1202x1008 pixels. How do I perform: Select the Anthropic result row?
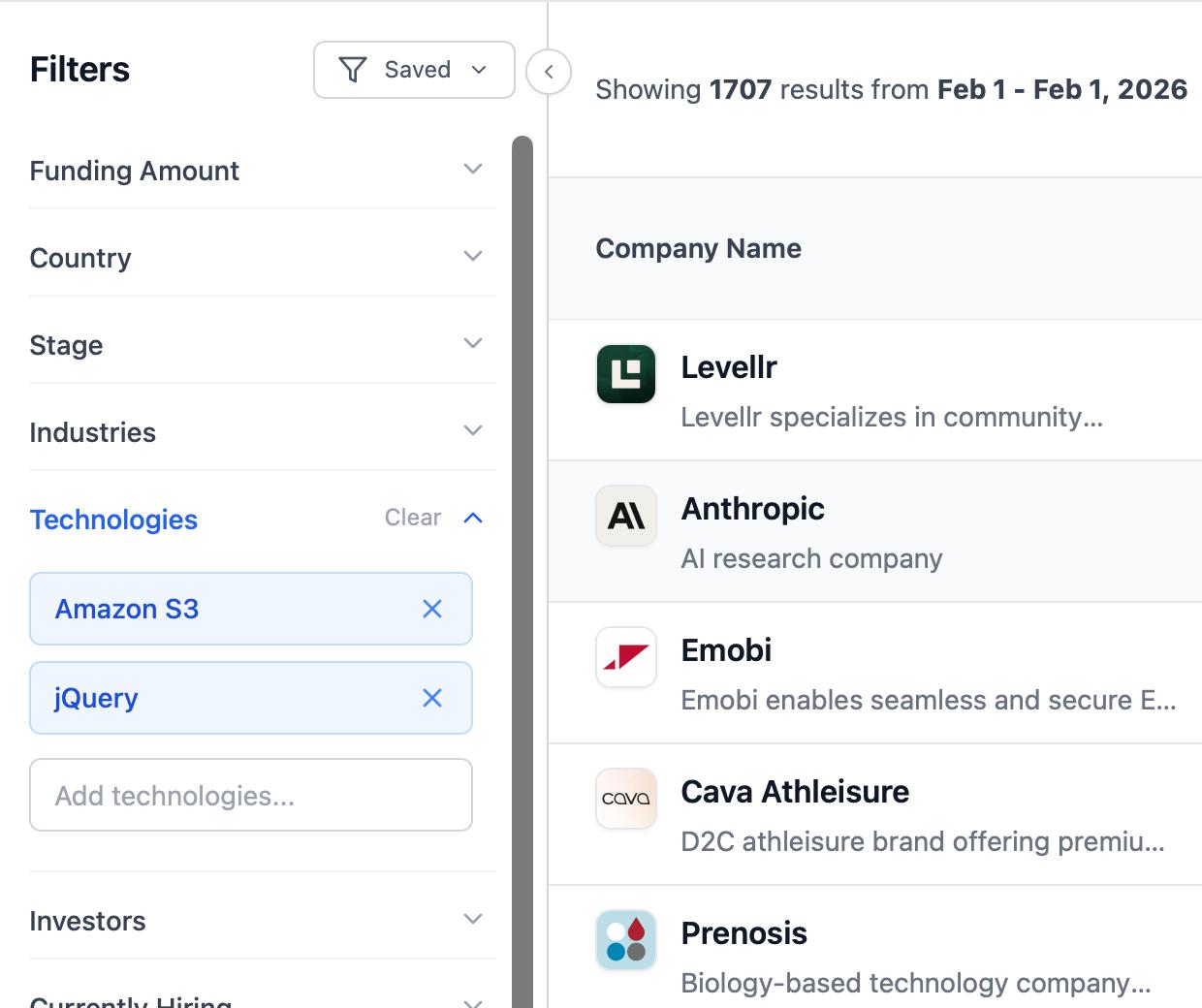tap(872, 530)
